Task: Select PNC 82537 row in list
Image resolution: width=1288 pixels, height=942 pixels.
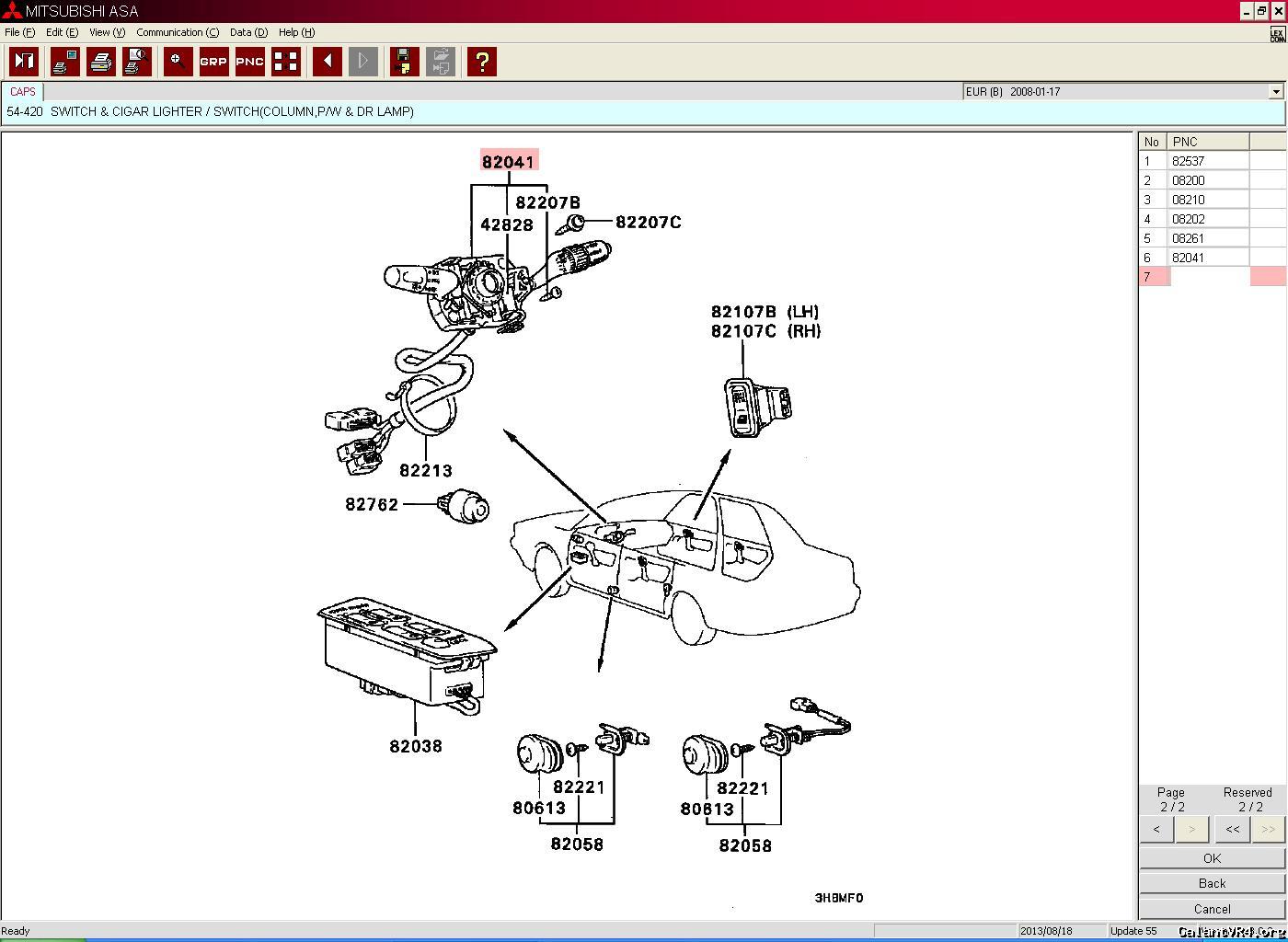Action: click(x=1188, y=161)
